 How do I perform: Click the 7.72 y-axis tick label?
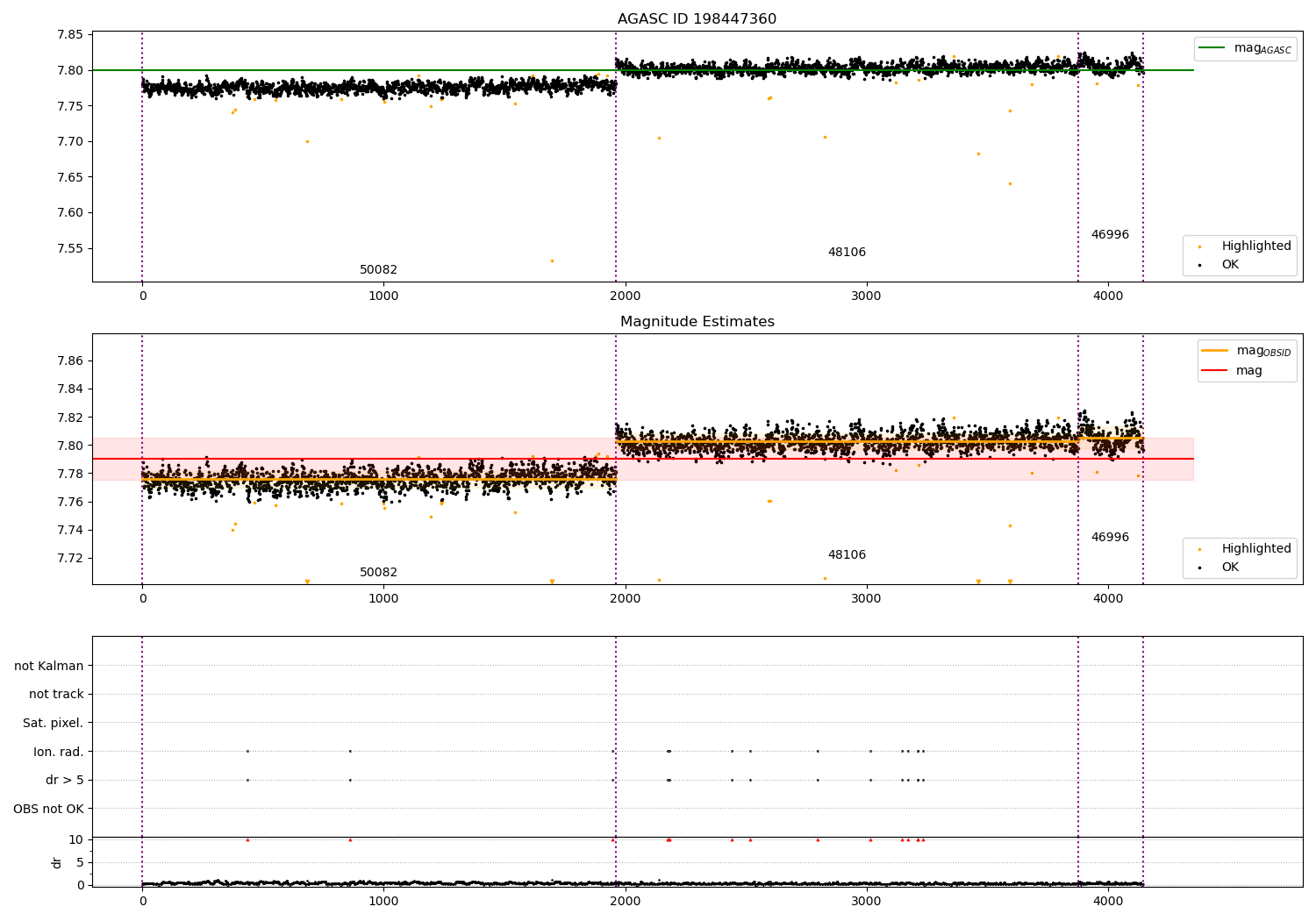coord(69,559)
